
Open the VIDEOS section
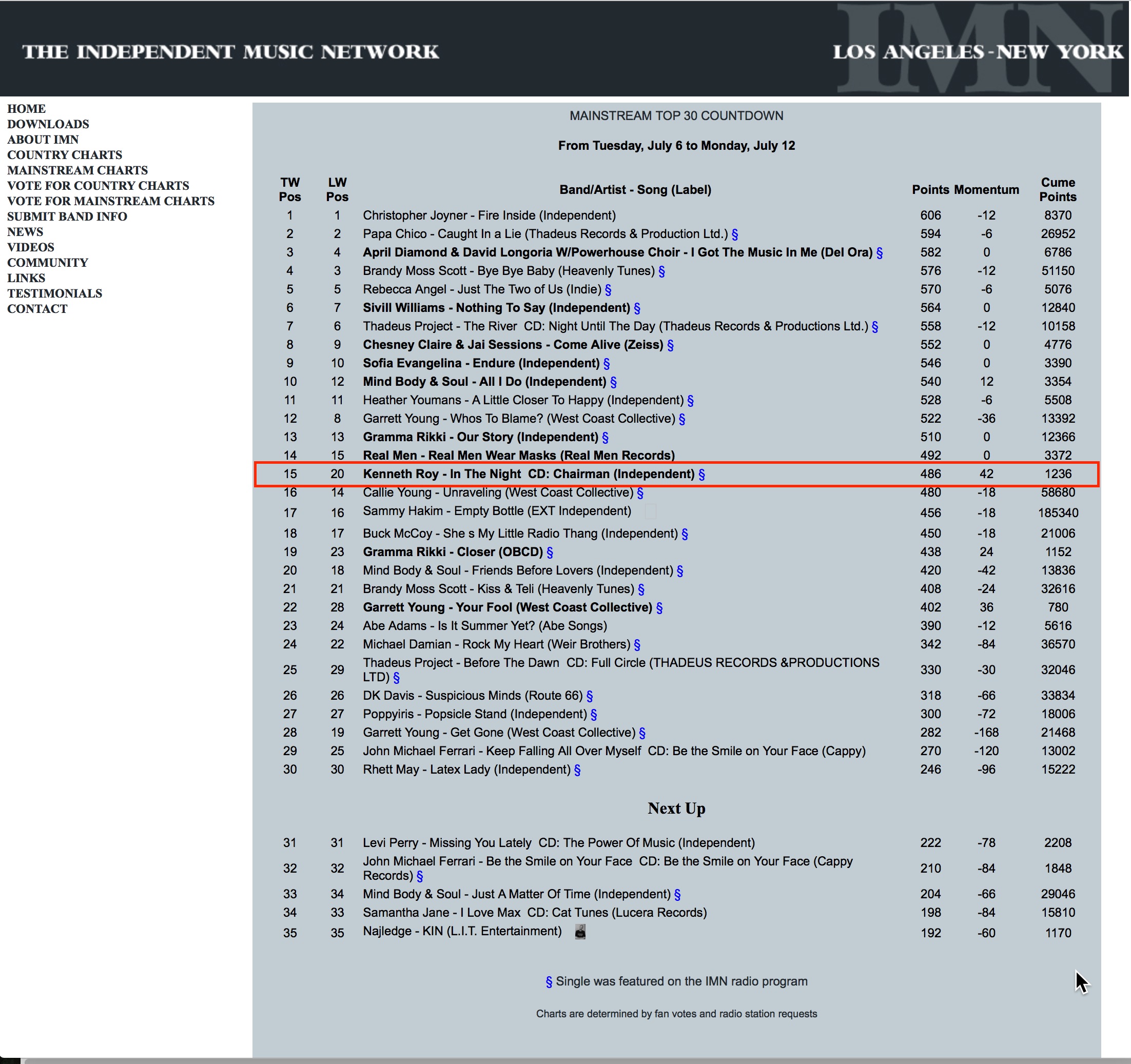pyautogui.click(x=31, y=247)
